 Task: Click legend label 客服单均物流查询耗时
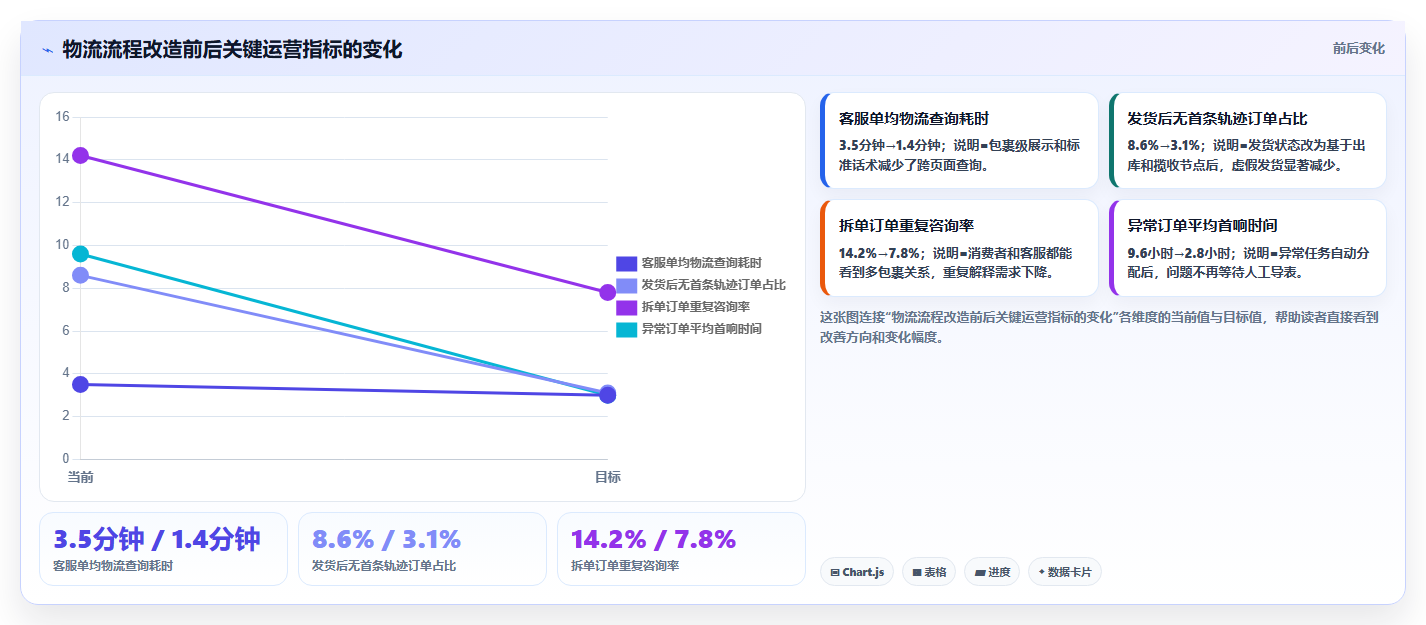701,263
